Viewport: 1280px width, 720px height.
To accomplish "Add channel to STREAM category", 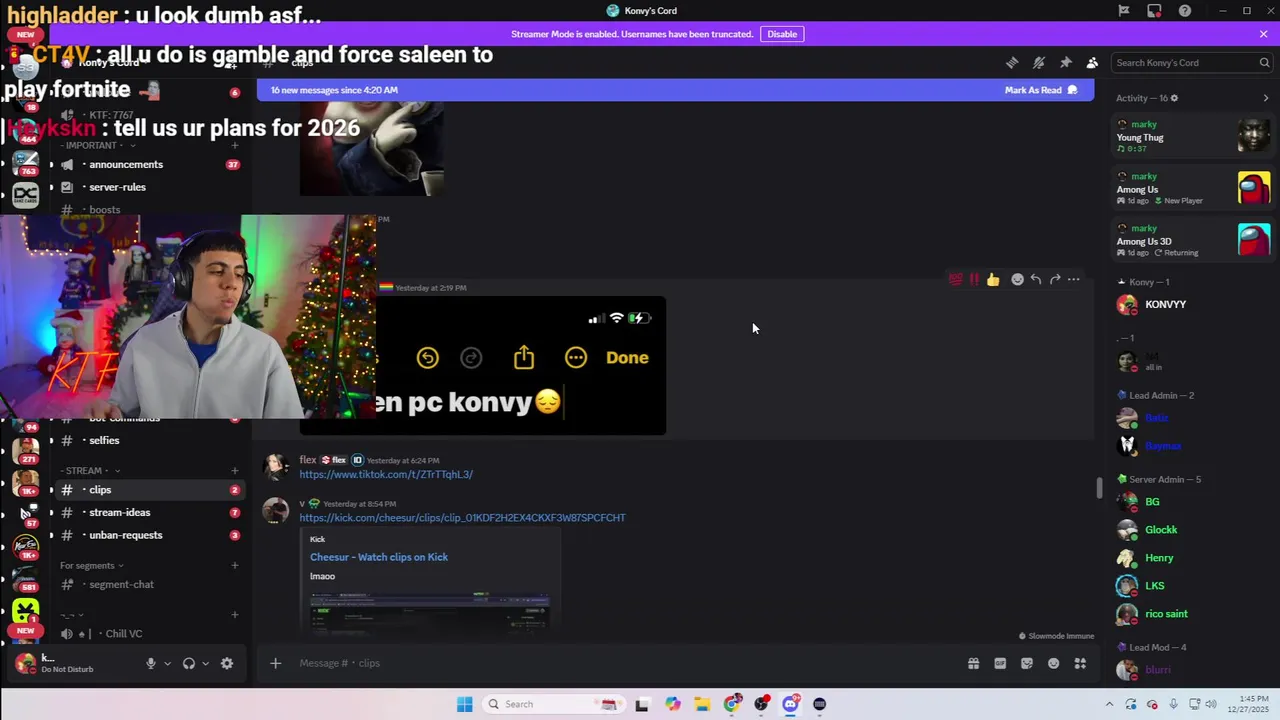I will [235, 471].
